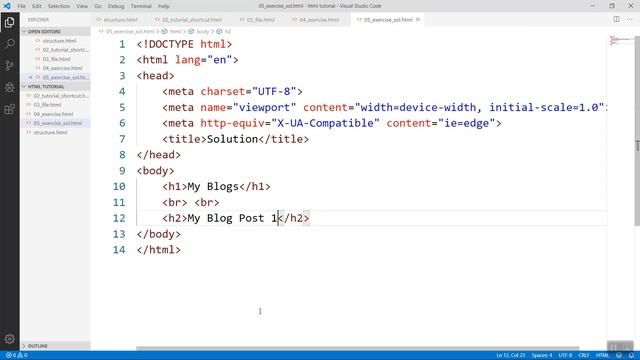Select structure.html in Open Editors
This screenshot has width=640, height=360.
[x=59, y=41]
